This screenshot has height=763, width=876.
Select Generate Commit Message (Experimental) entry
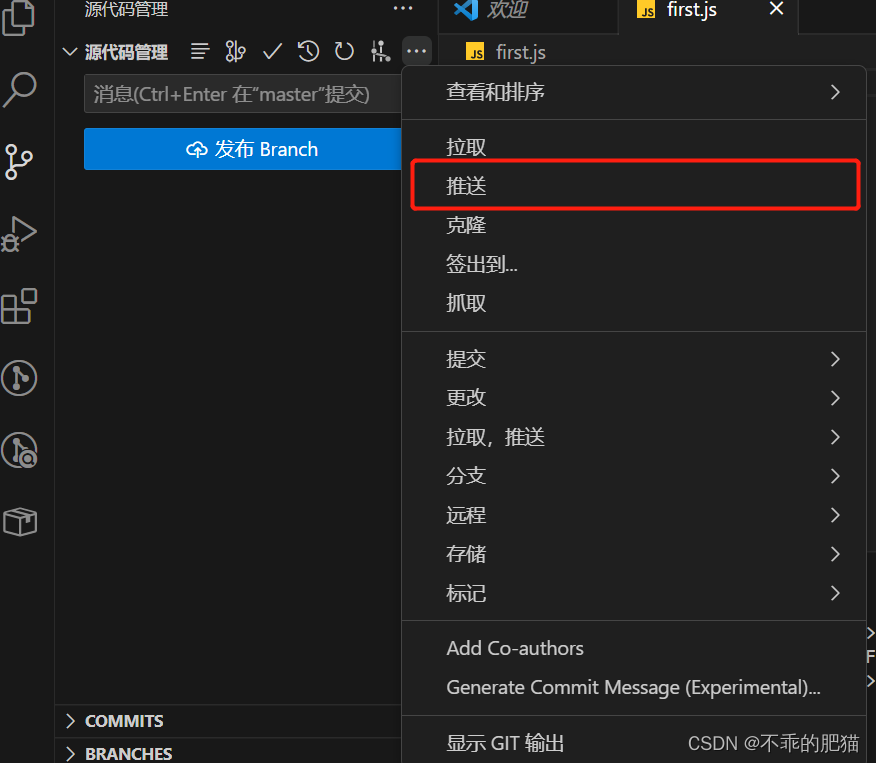point(634,688)
